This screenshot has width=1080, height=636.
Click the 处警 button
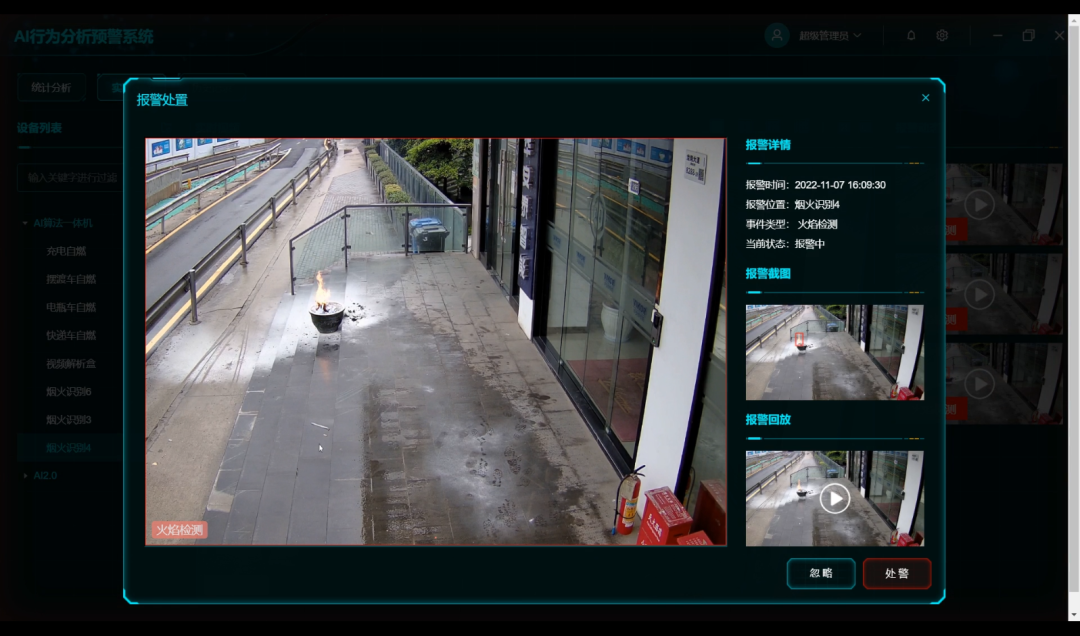tap(897, 573)
